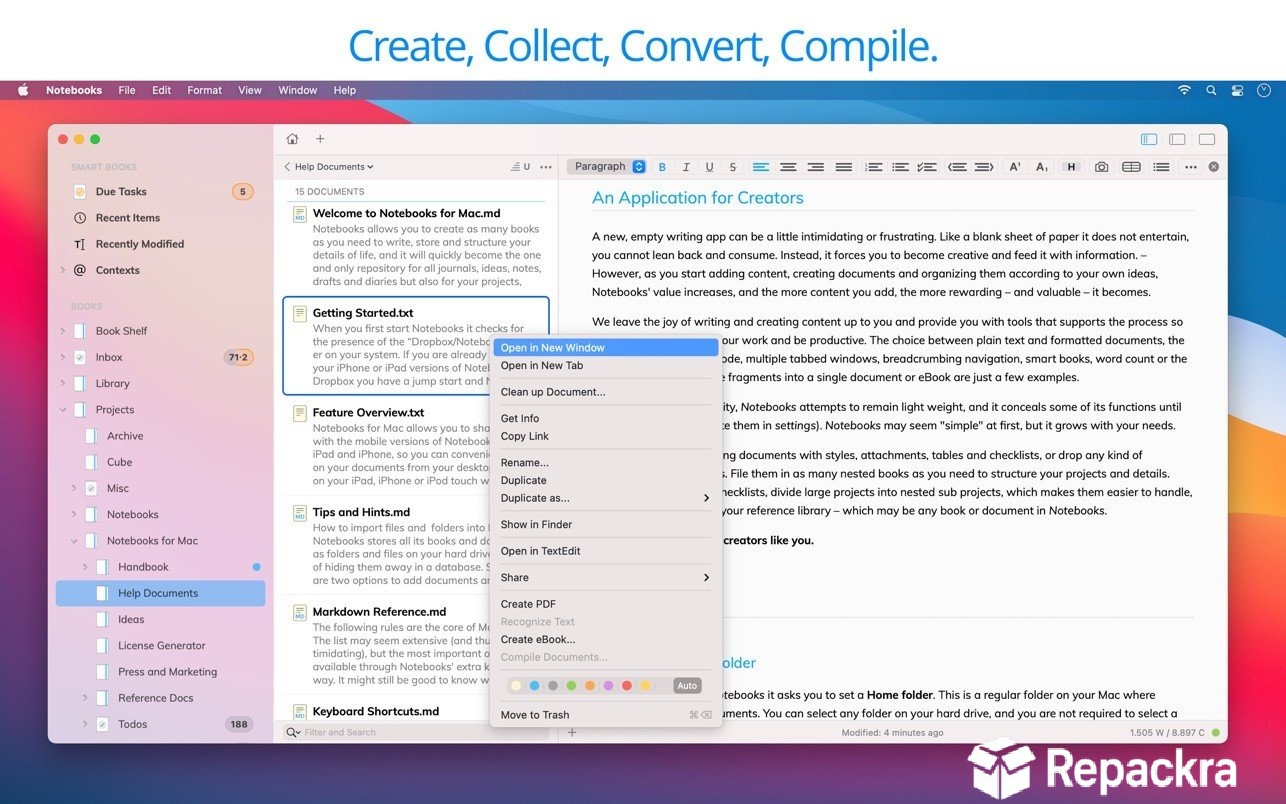
Task: Insert a bulleted list
Action: tap(900, 167)
